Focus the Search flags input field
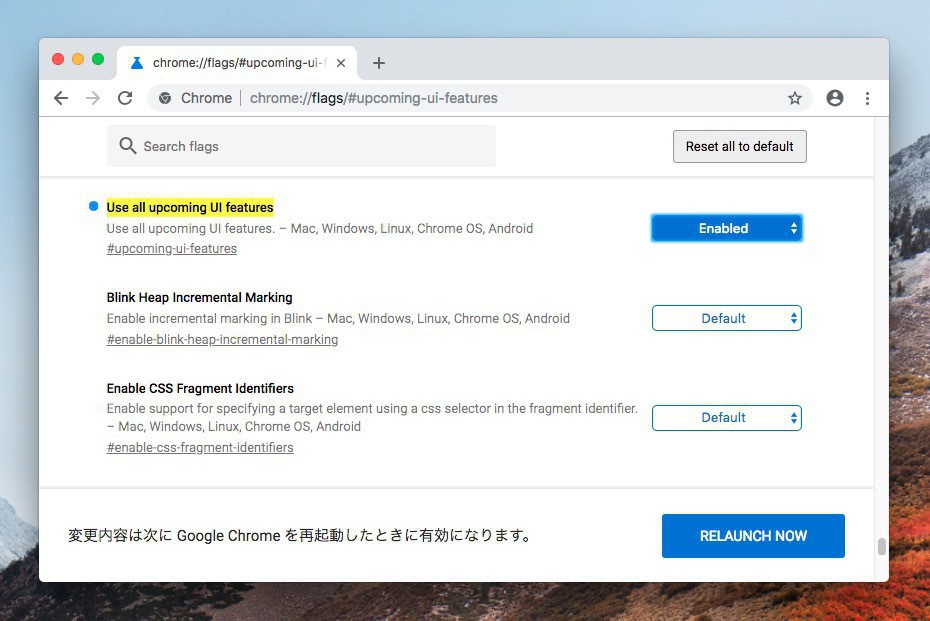 (x=301, y=146)
